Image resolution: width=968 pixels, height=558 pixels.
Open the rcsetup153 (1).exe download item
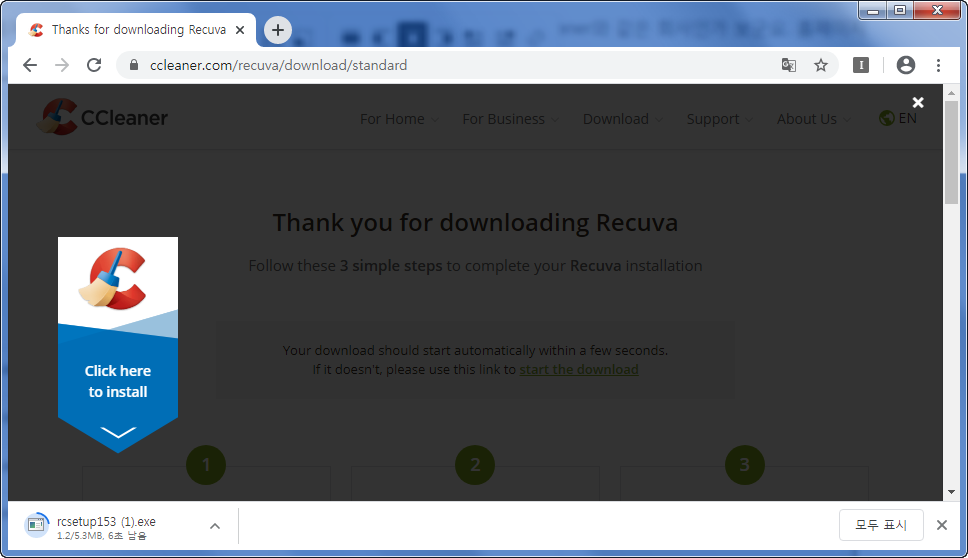(108, 527)
